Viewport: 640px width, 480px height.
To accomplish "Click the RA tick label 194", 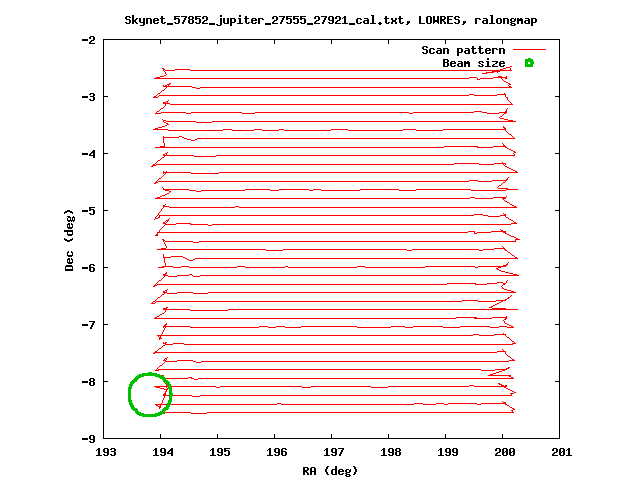I will (x=163, y=452).
